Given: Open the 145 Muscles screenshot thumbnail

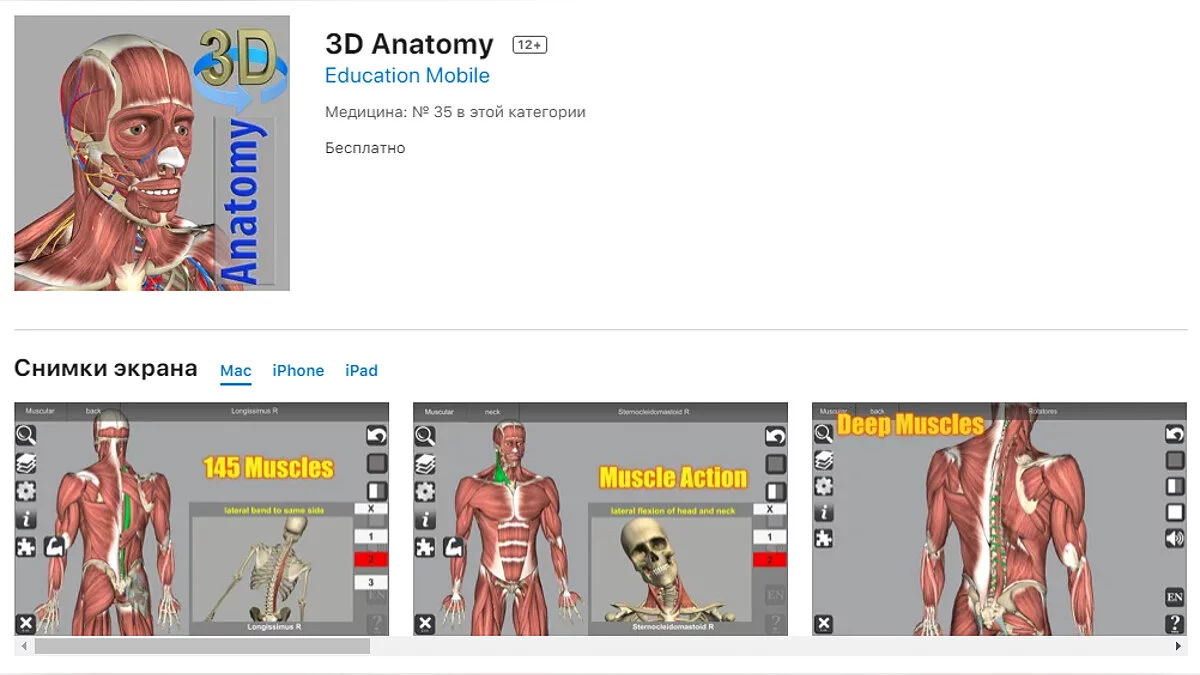Looking at the screenshot, I should tap(201, 519).
